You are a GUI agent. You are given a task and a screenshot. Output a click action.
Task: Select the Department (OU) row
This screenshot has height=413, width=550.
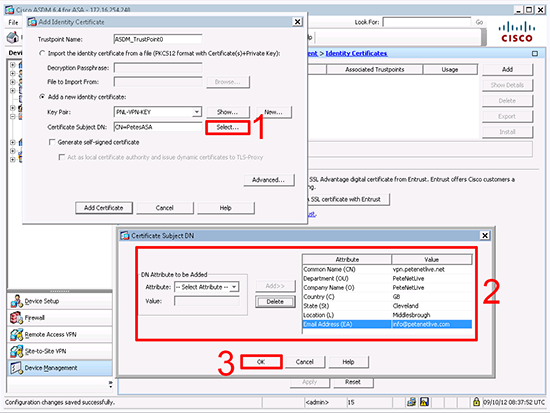tap(387, 278)
